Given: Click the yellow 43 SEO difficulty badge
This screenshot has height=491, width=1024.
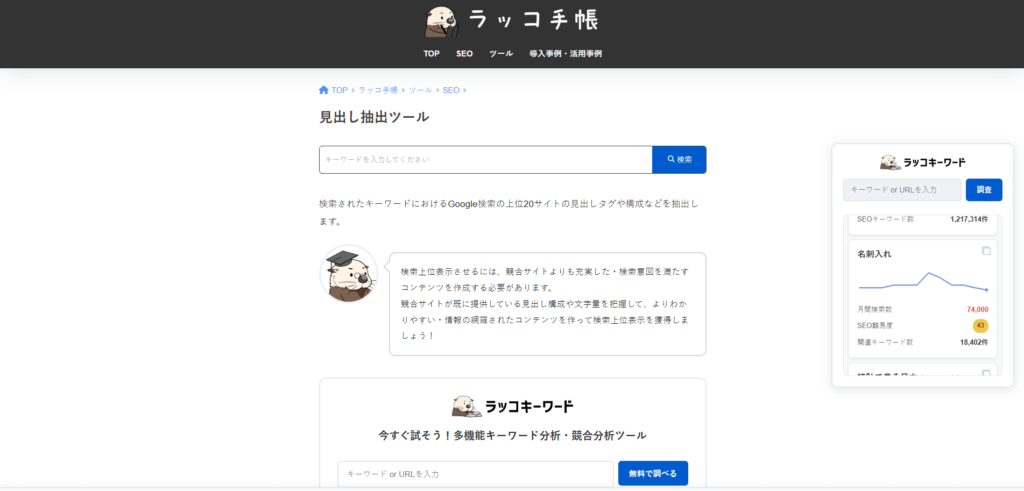Looking at the screenshot, I should (x=980, y=325).
